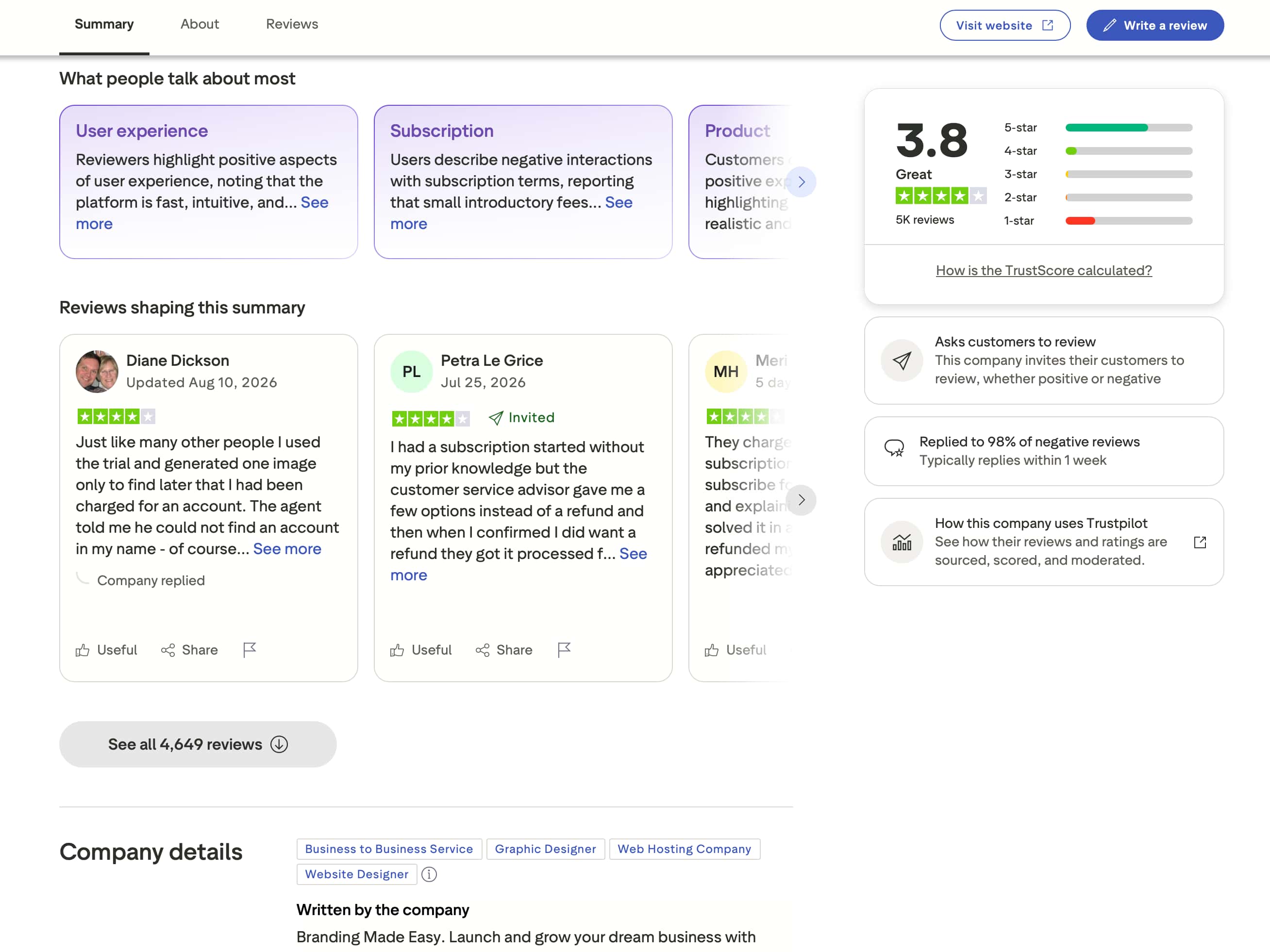Click the 5K reviews count
1270x952 pixels.
pyautogui.click(x=924, y=220)
